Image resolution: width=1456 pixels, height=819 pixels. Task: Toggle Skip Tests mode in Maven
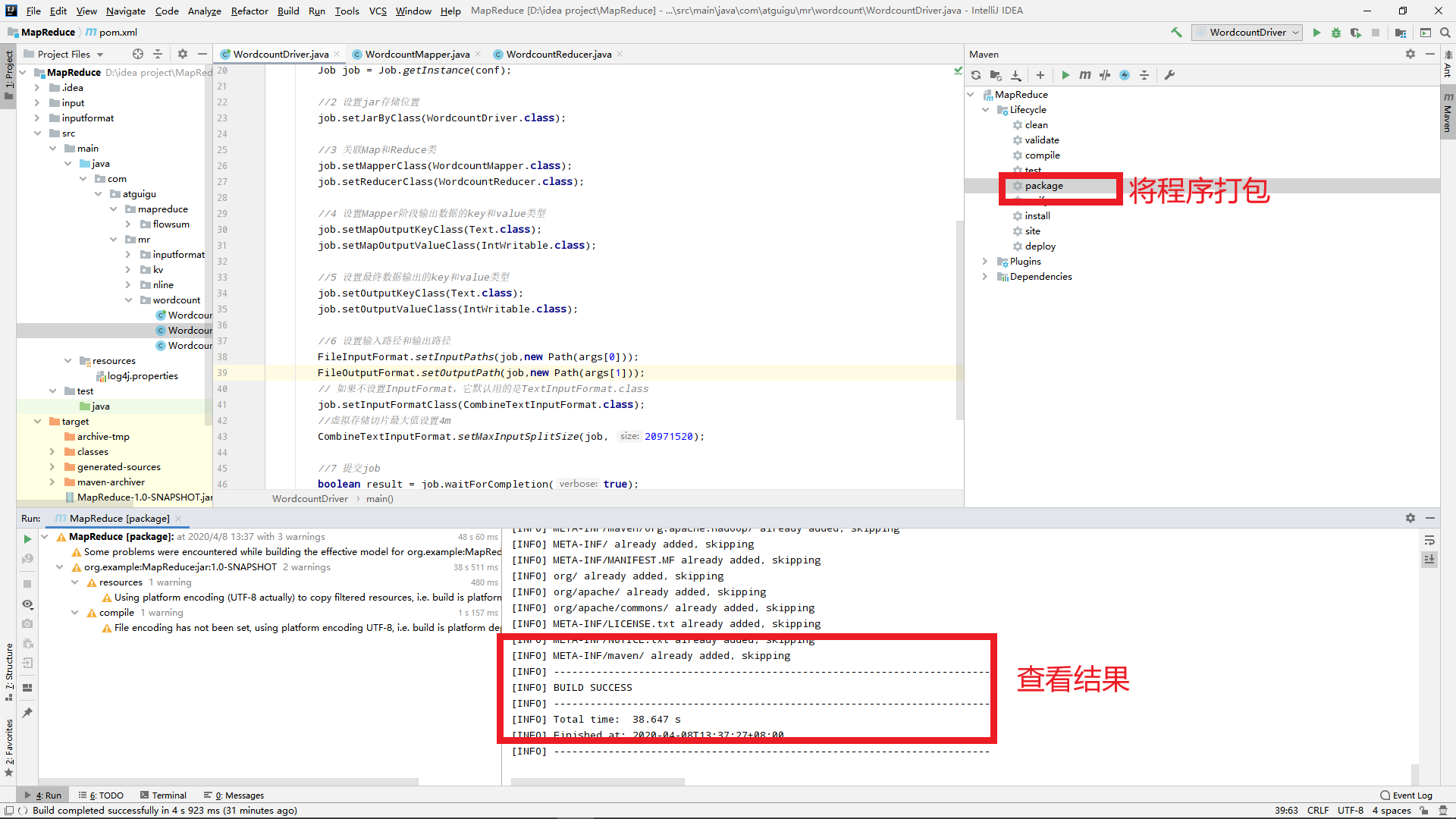click(x=1125, y=75)
